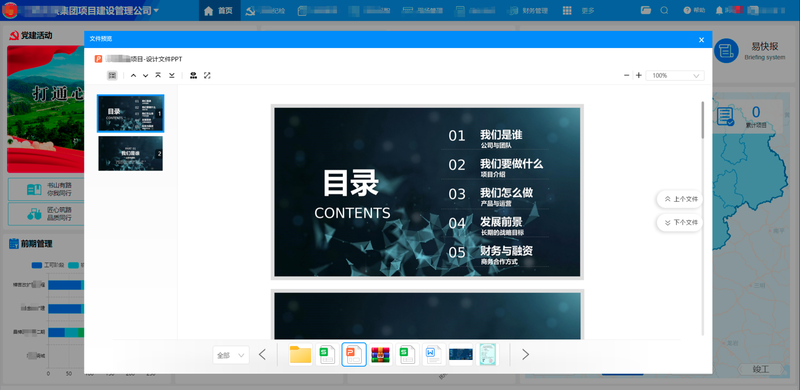Show more files with right arrow
The height and width of the screenshot is (390, 800).
coord(526,354)
